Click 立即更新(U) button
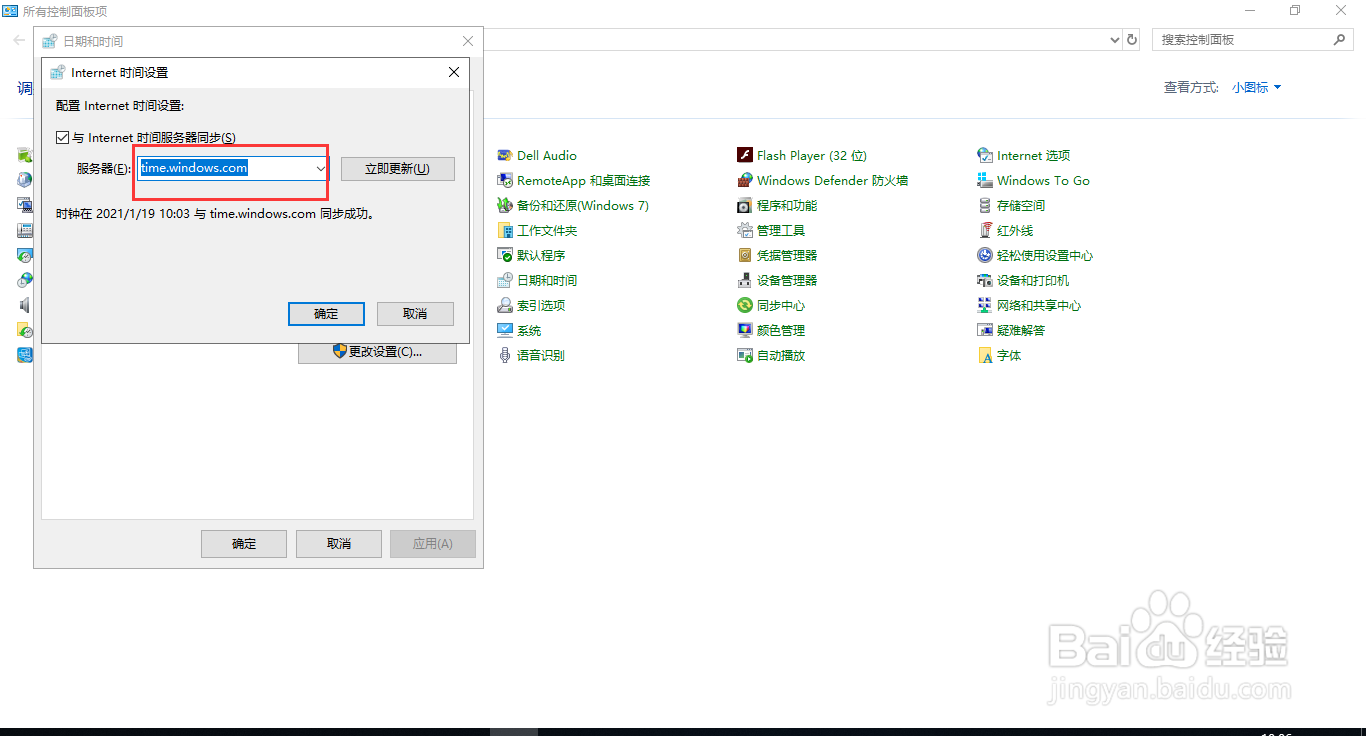 [x=398, y=169]
